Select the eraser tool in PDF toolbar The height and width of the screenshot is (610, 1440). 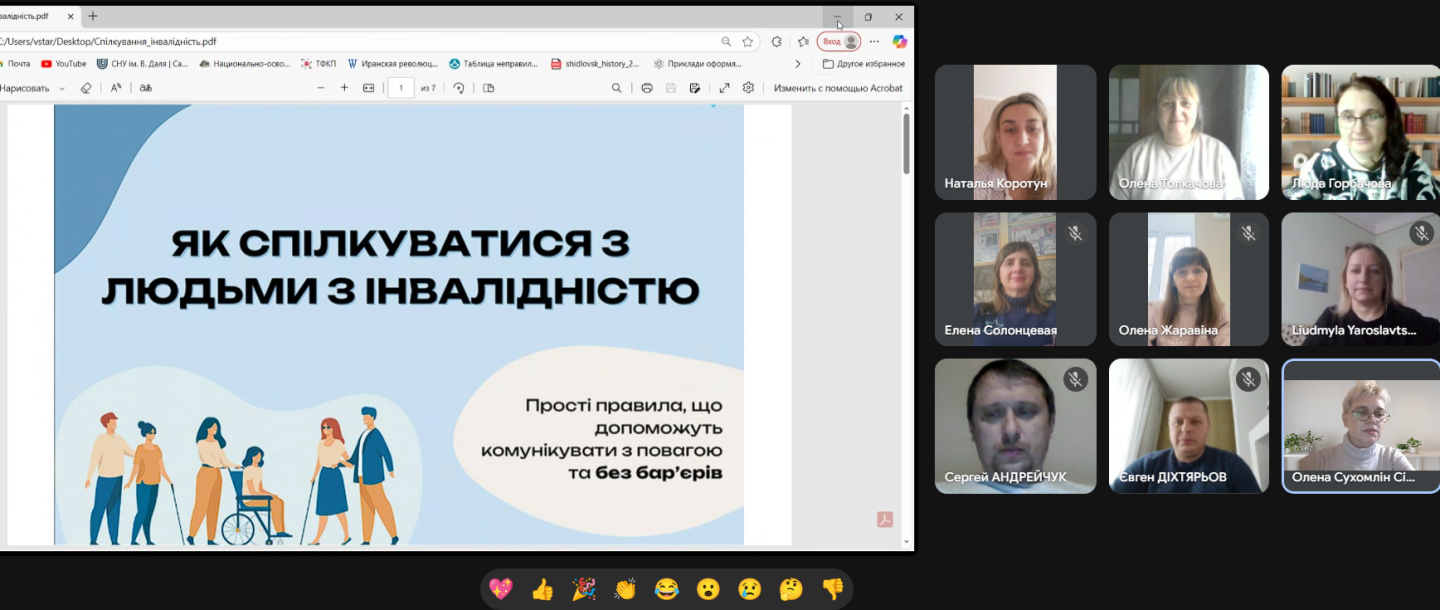(86, 88)
